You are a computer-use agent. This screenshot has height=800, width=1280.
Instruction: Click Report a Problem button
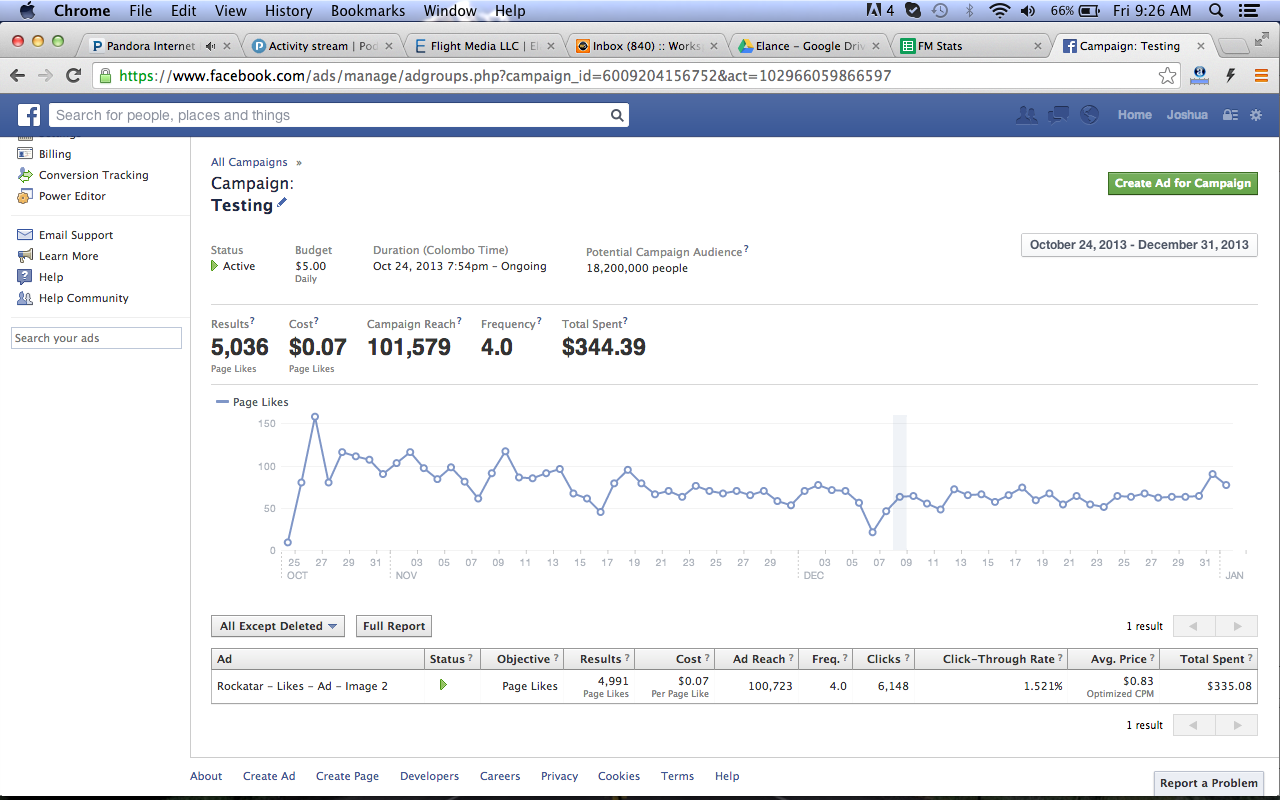(x=1209, y=783)
